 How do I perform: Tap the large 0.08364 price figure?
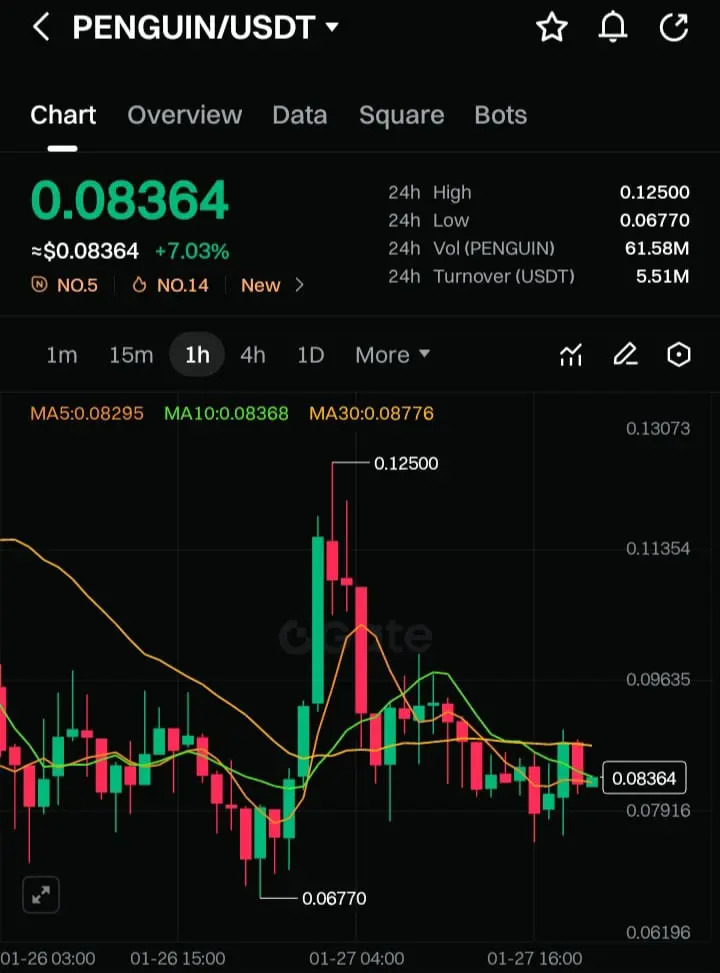click(130, 200)
